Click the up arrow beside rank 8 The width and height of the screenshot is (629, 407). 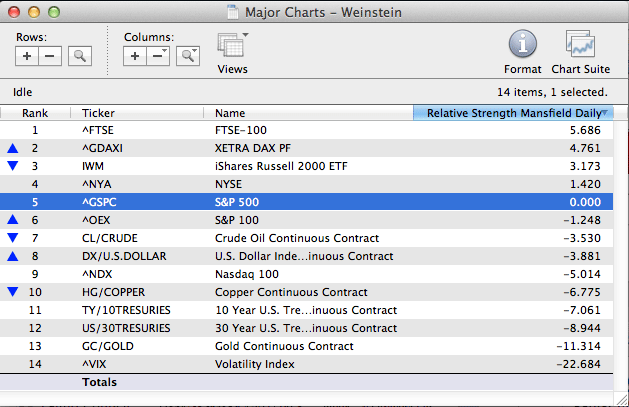coord(13,256)
